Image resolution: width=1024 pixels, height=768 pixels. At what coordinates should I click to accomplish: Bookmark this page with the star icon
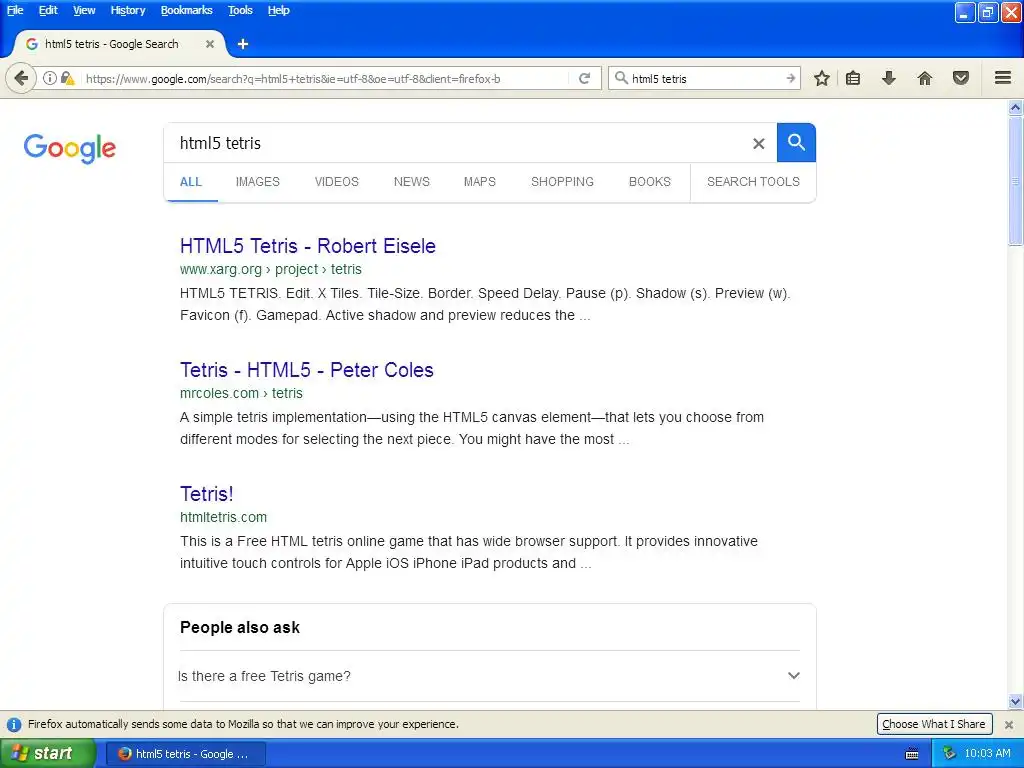tap(822, 78)
